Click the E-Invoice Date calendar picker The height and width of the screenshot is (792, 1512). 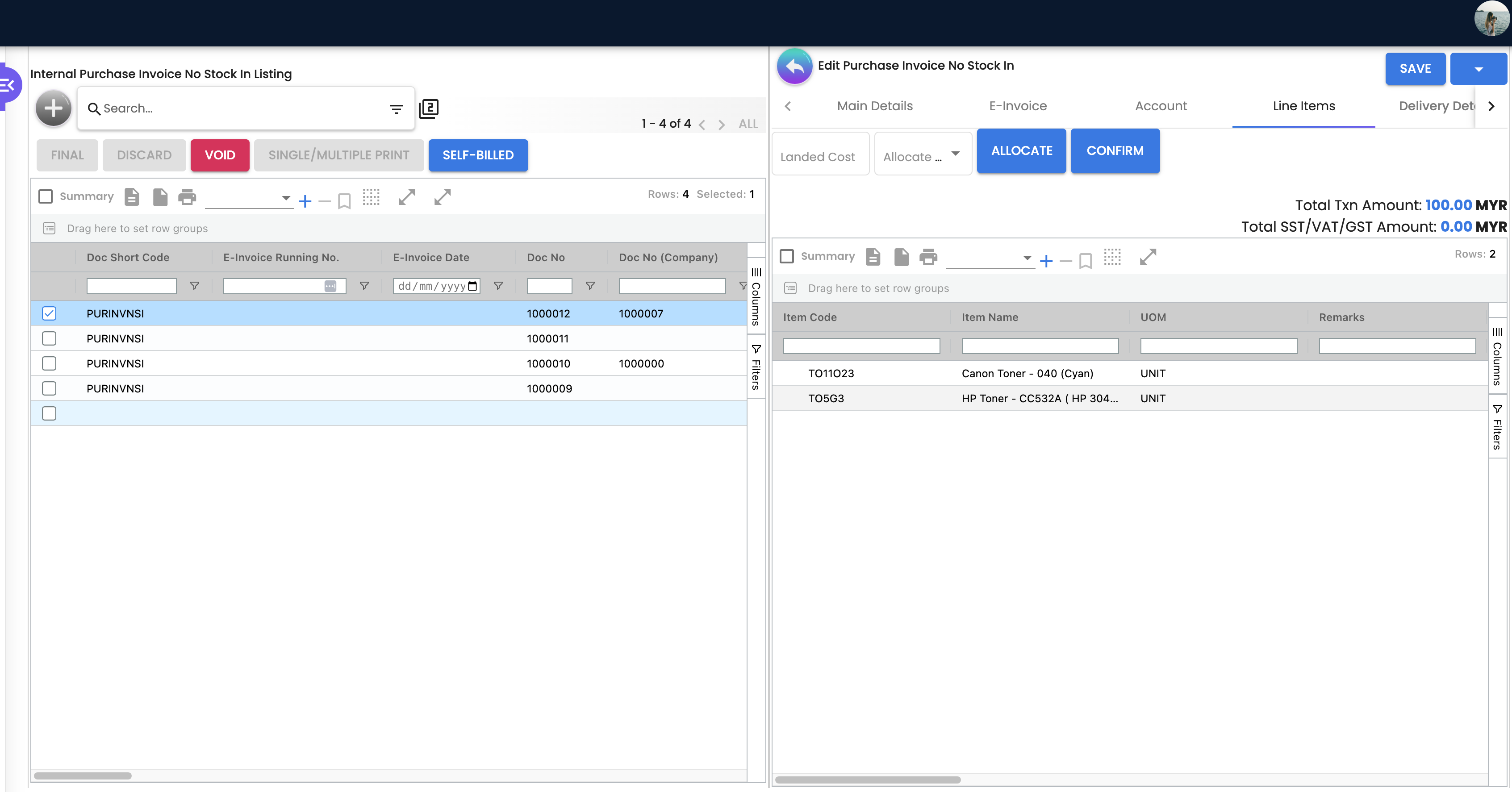473,286
